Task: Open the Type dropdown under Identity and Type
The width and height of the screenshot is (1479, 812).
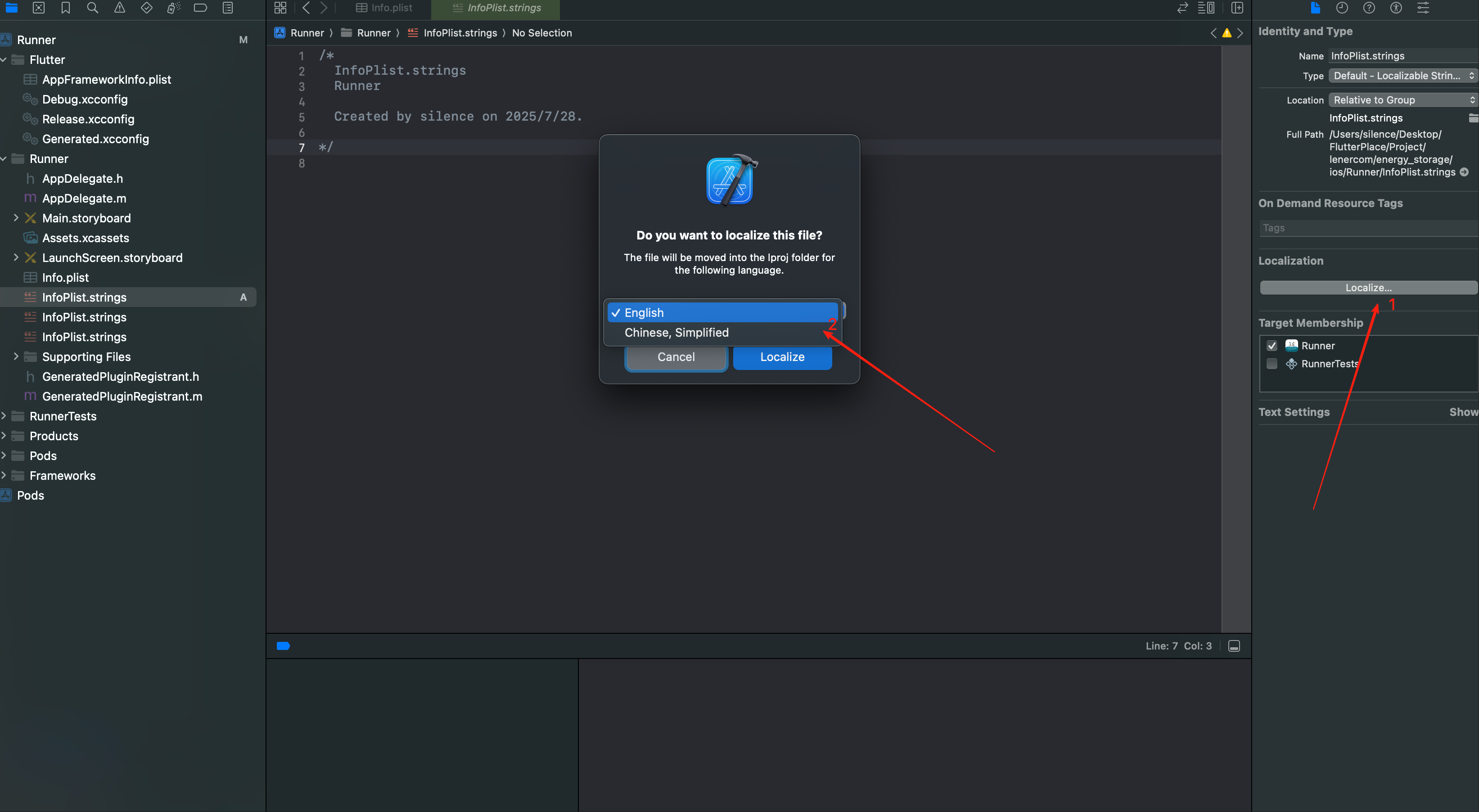Action: (1402, 75)
